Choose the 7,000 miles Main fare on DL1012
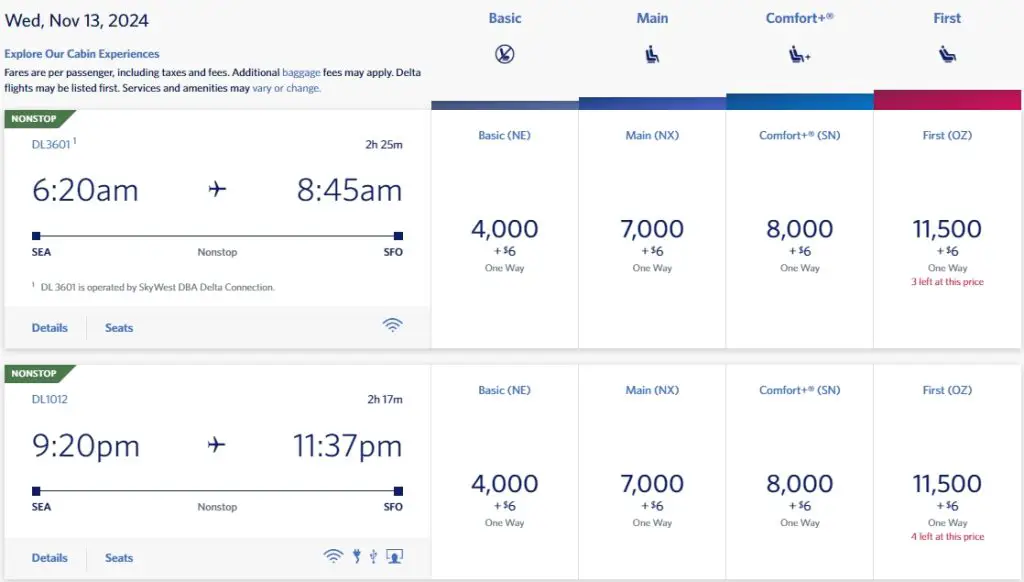Screen dimensions: 1024x582 (653, 485)
